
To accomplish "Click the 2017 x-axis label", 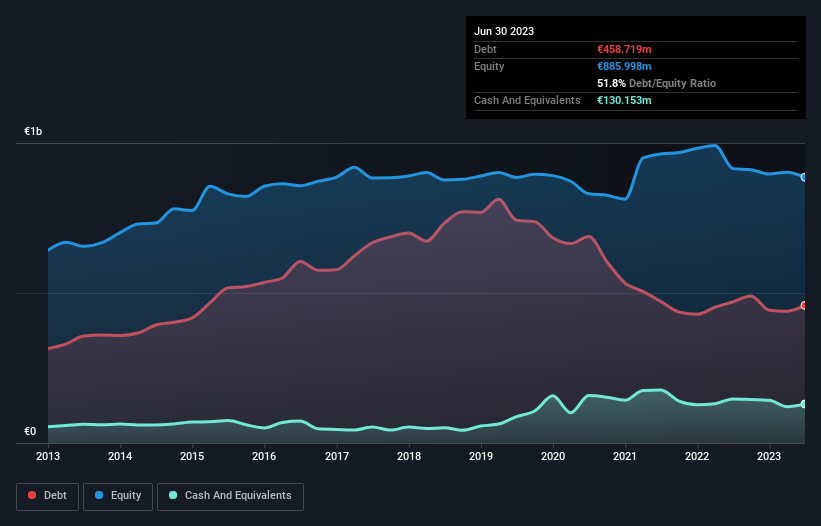I will point(337,456).
